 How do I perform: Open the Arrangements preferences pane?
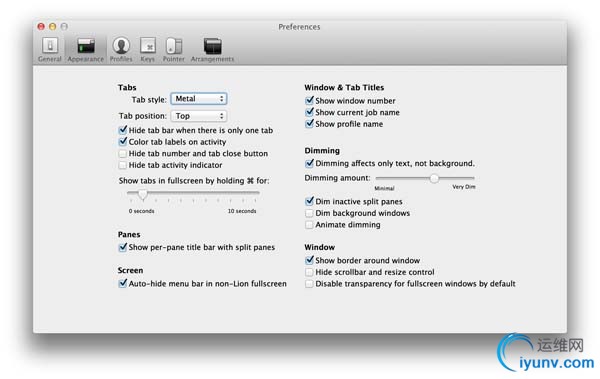click(212, 49)
